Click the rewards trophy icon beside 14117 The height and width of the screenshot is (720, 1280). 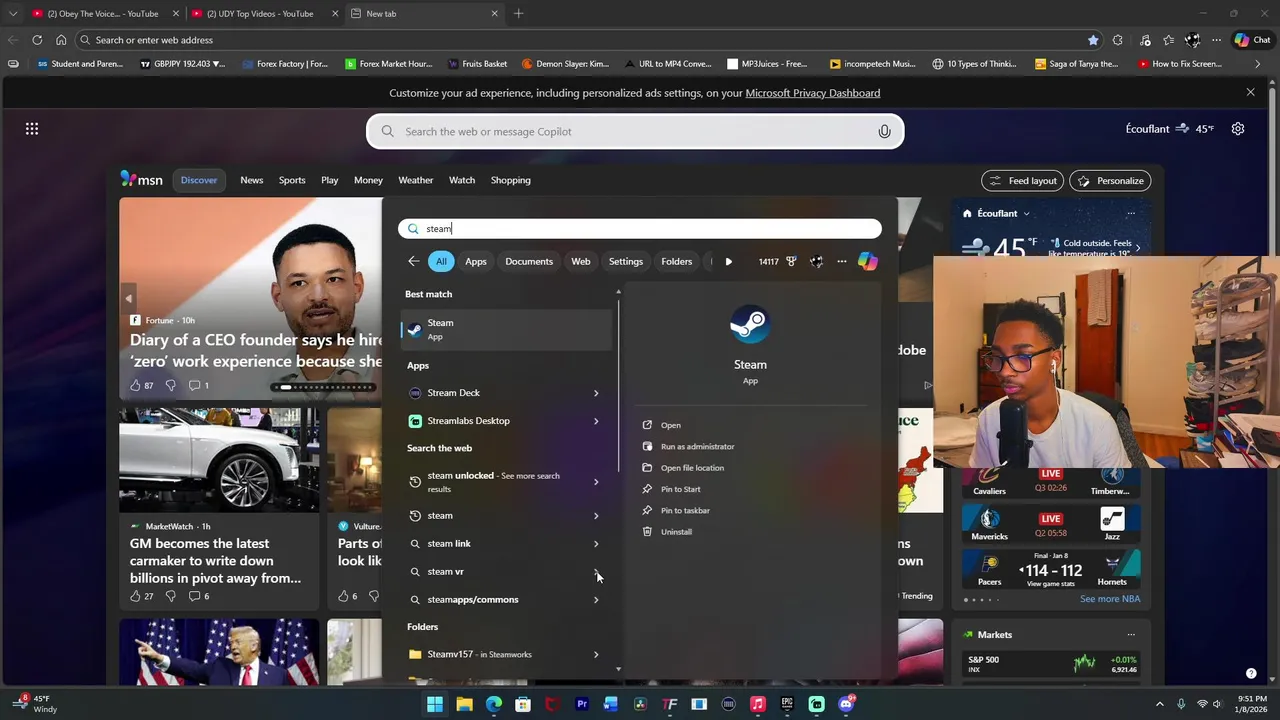pyautogui.click(x=791, y=261)
